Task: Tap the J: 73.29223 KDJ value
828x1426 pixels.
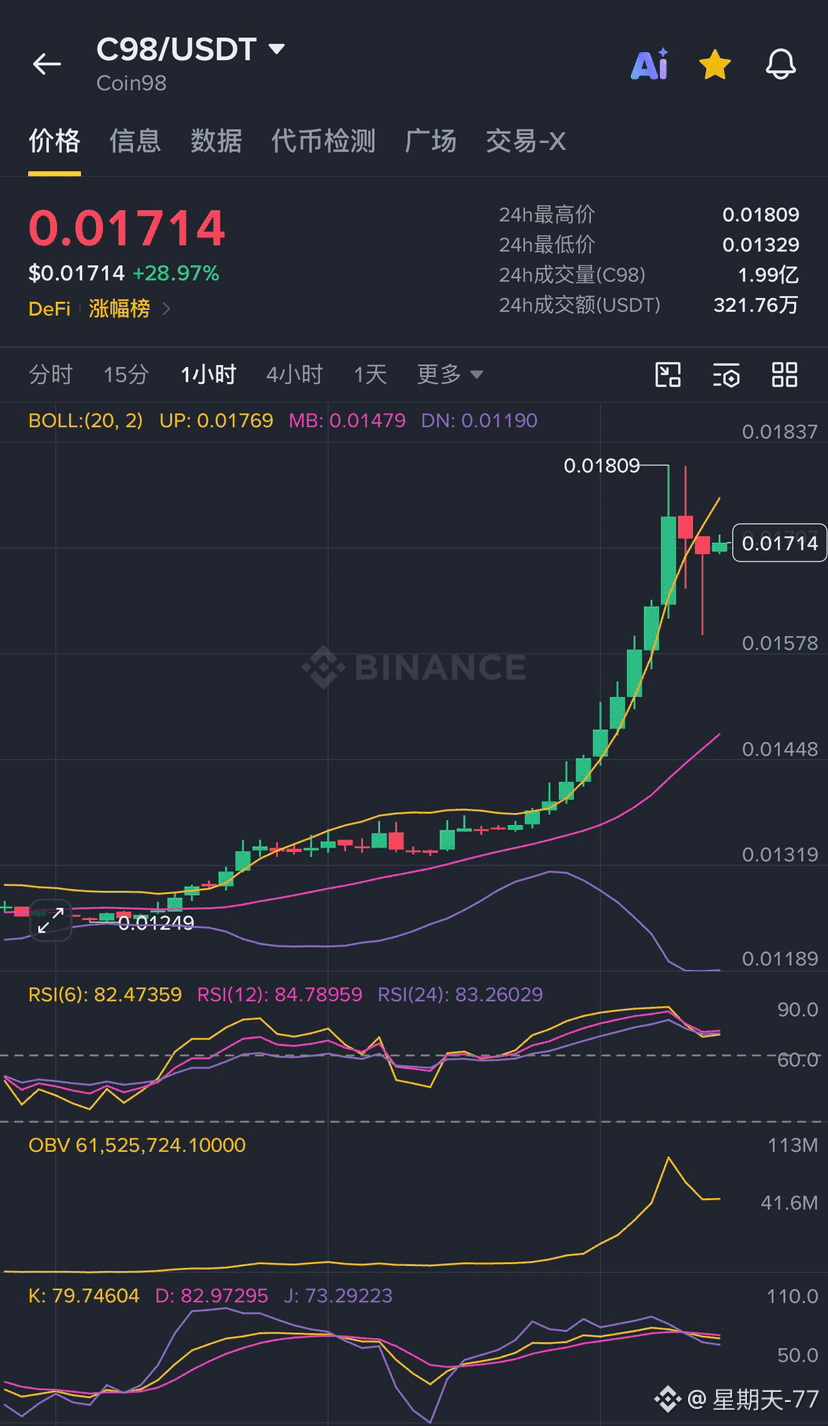Action: tap(338, 1296)
